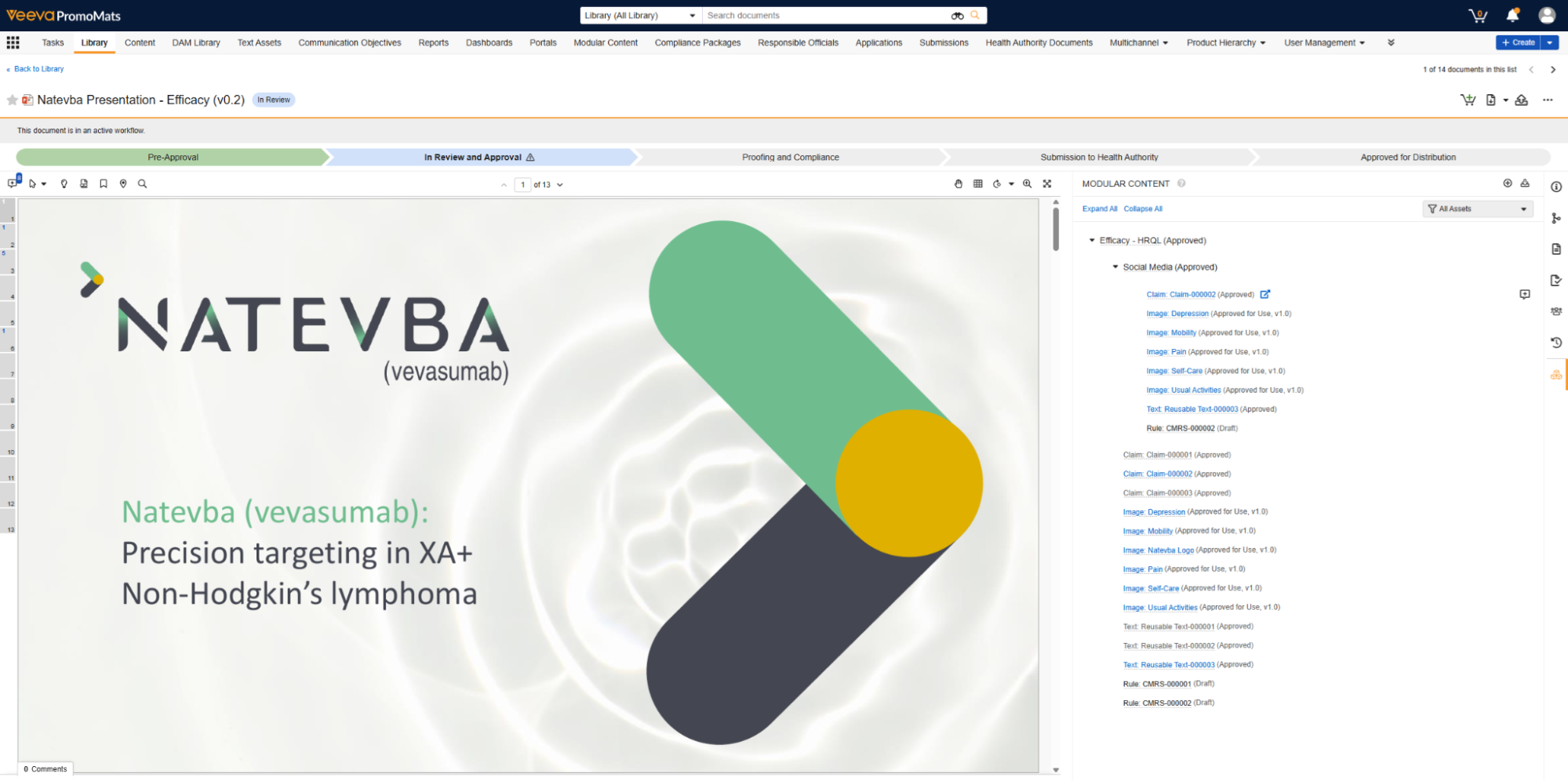The height and width of the screenshot is (781, 1568).
Task: Click the page number input field
Action: [x=522, y=185]
